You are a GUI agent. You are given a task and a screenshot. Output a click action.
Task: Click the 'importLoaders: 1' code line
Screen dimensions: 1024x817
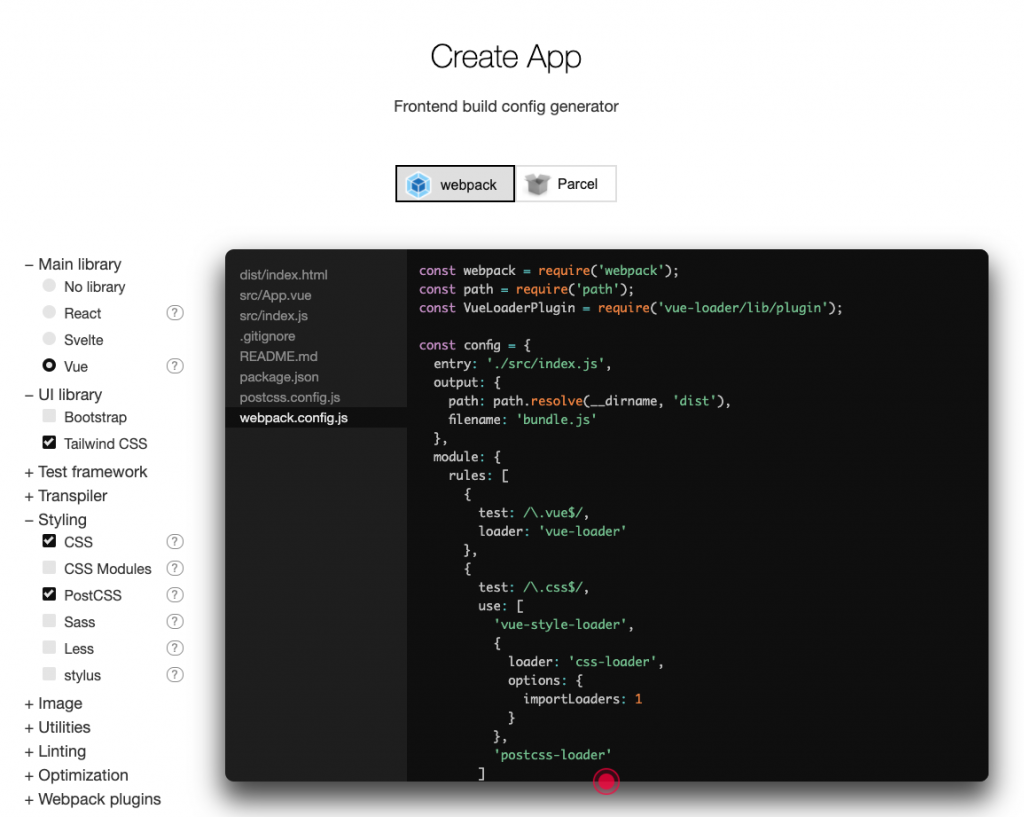tap(583, 699)
